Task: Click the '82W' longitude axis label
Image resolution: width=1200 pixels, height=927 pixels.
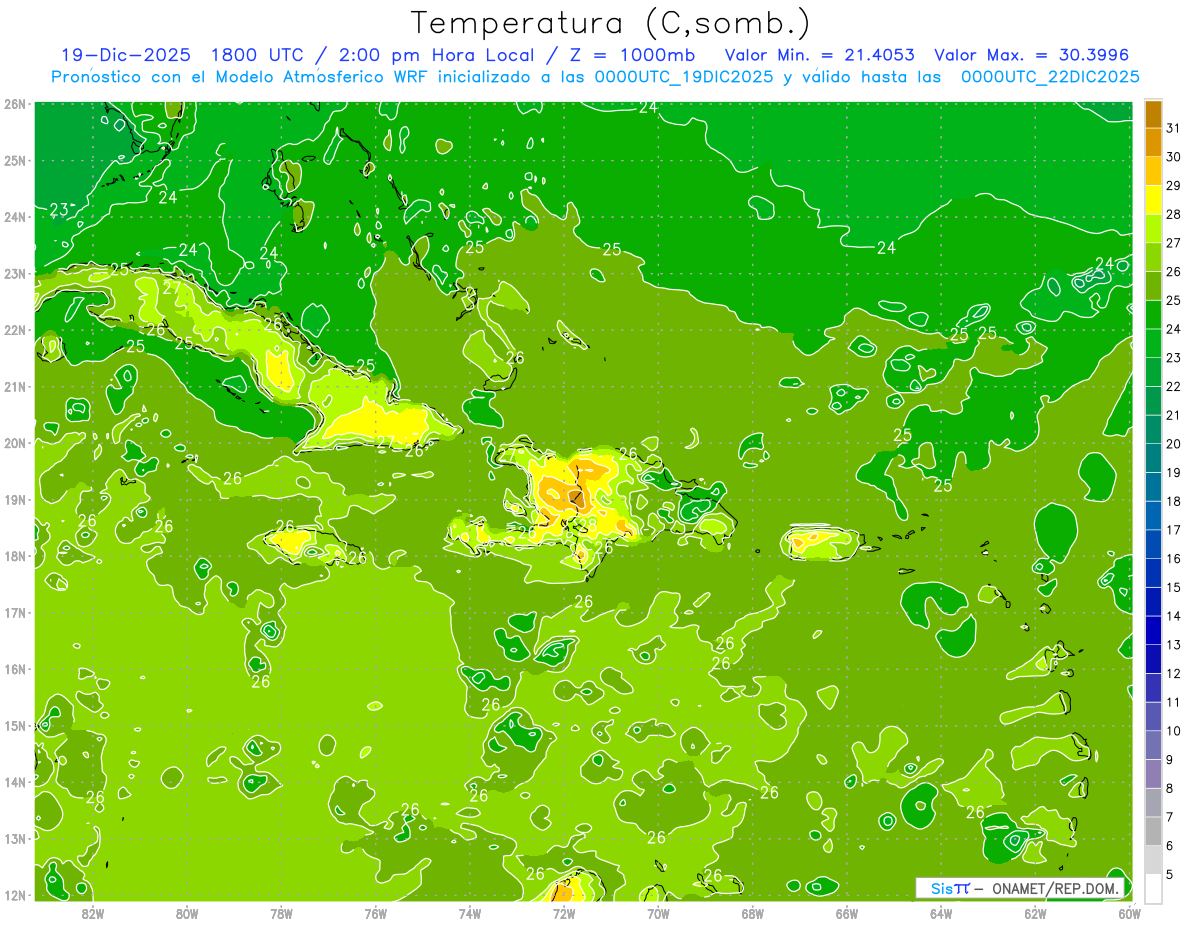Action: (92, 912)
